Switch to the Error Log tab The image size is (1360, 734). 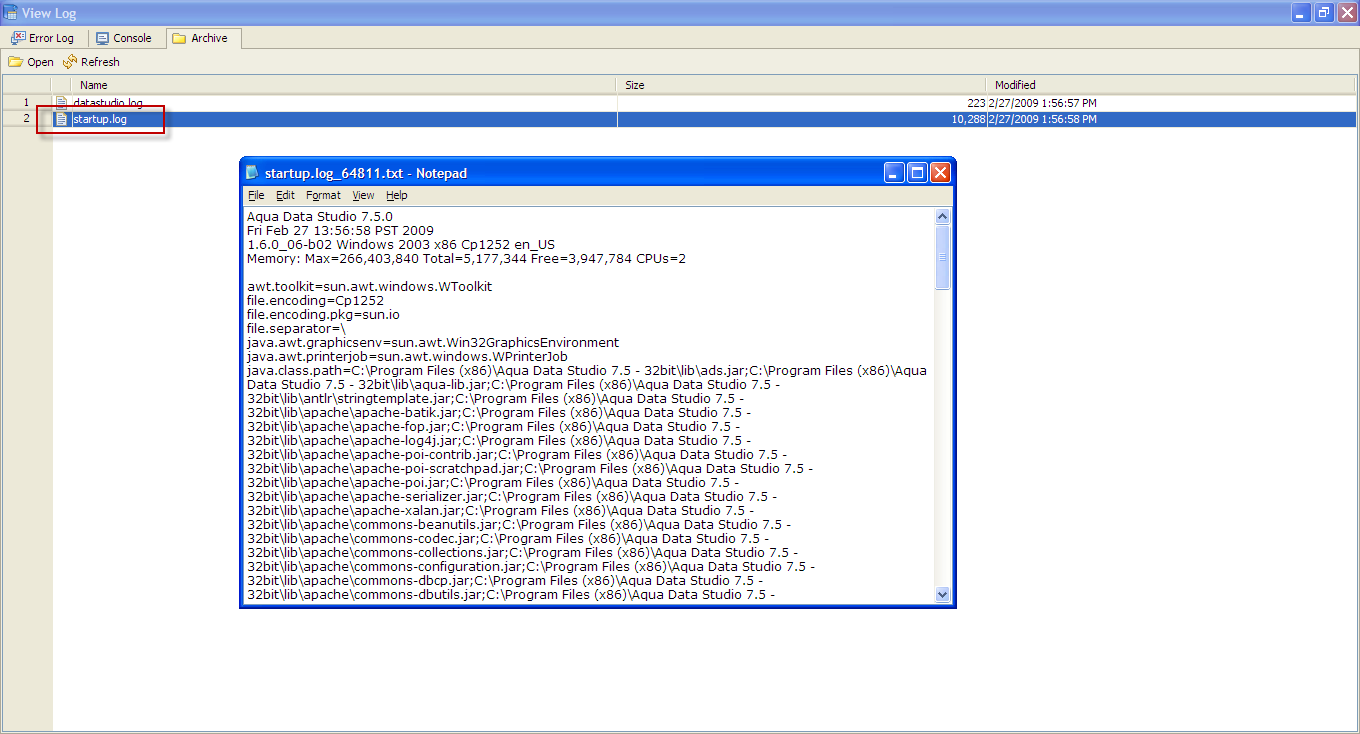pos(42,38)
